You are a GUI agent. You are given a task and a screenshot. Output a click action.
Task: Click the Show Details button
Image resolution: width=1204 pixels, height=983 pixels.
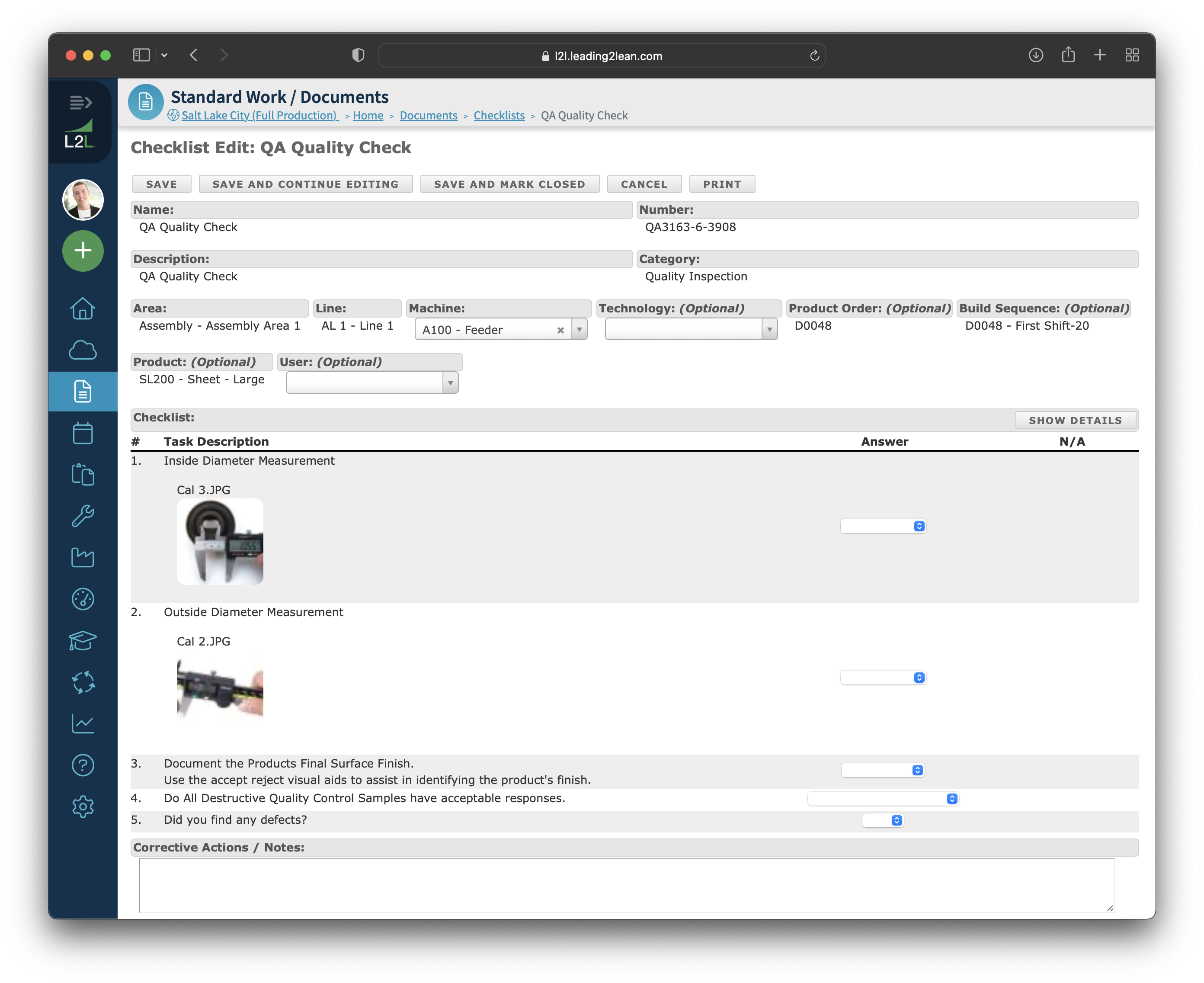tap(1075, 420)
